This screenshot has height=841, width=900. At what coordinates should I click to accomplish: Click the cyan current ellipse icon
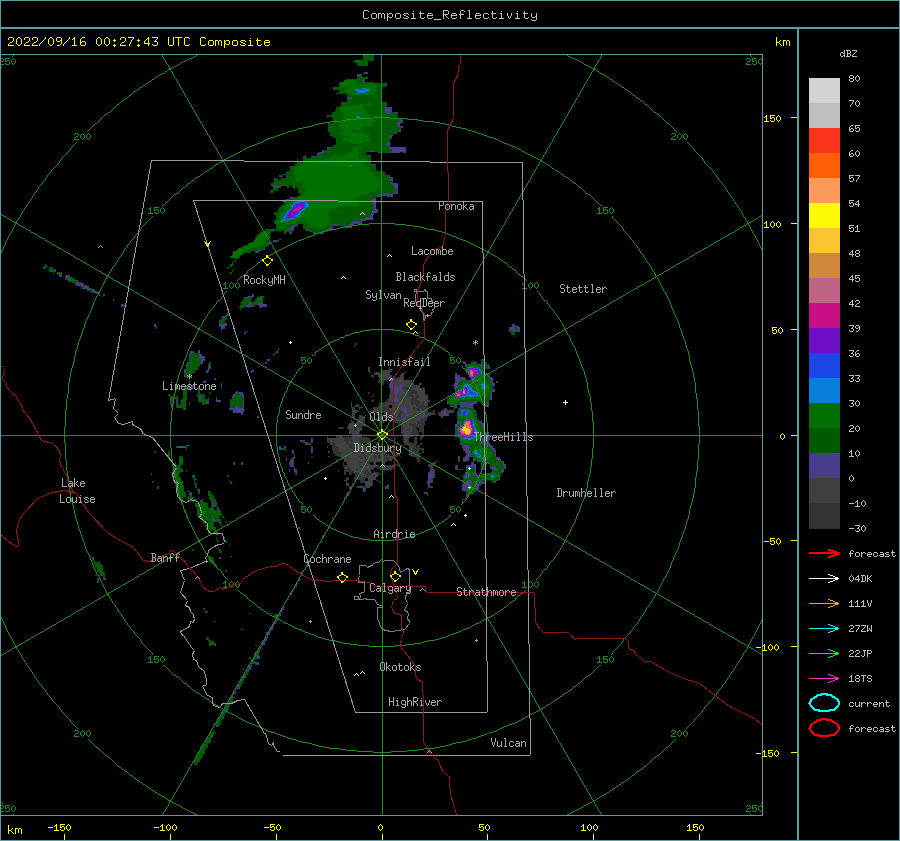(824, 703)
